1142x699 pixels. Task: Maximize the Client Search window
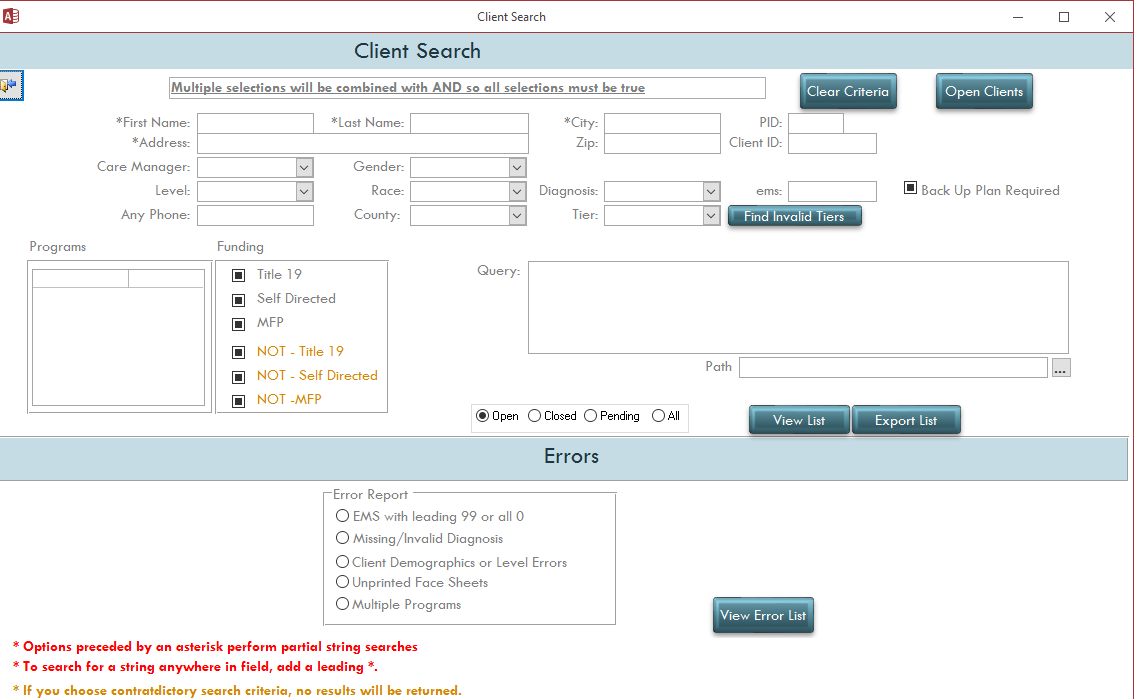coord(1064,17)
